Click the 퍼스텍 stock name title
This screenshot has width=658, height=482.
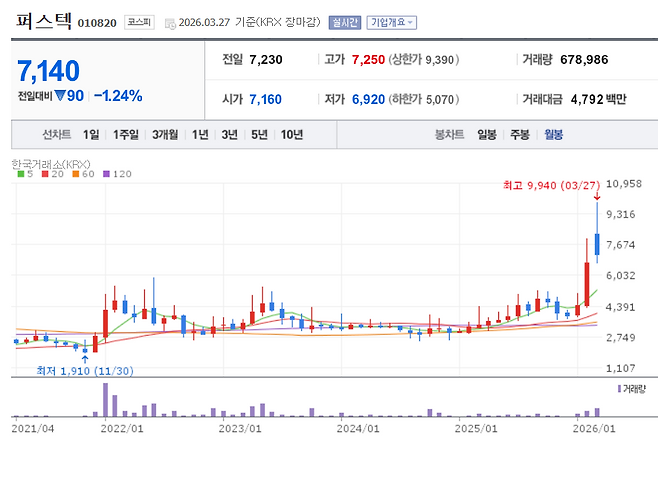39,21
